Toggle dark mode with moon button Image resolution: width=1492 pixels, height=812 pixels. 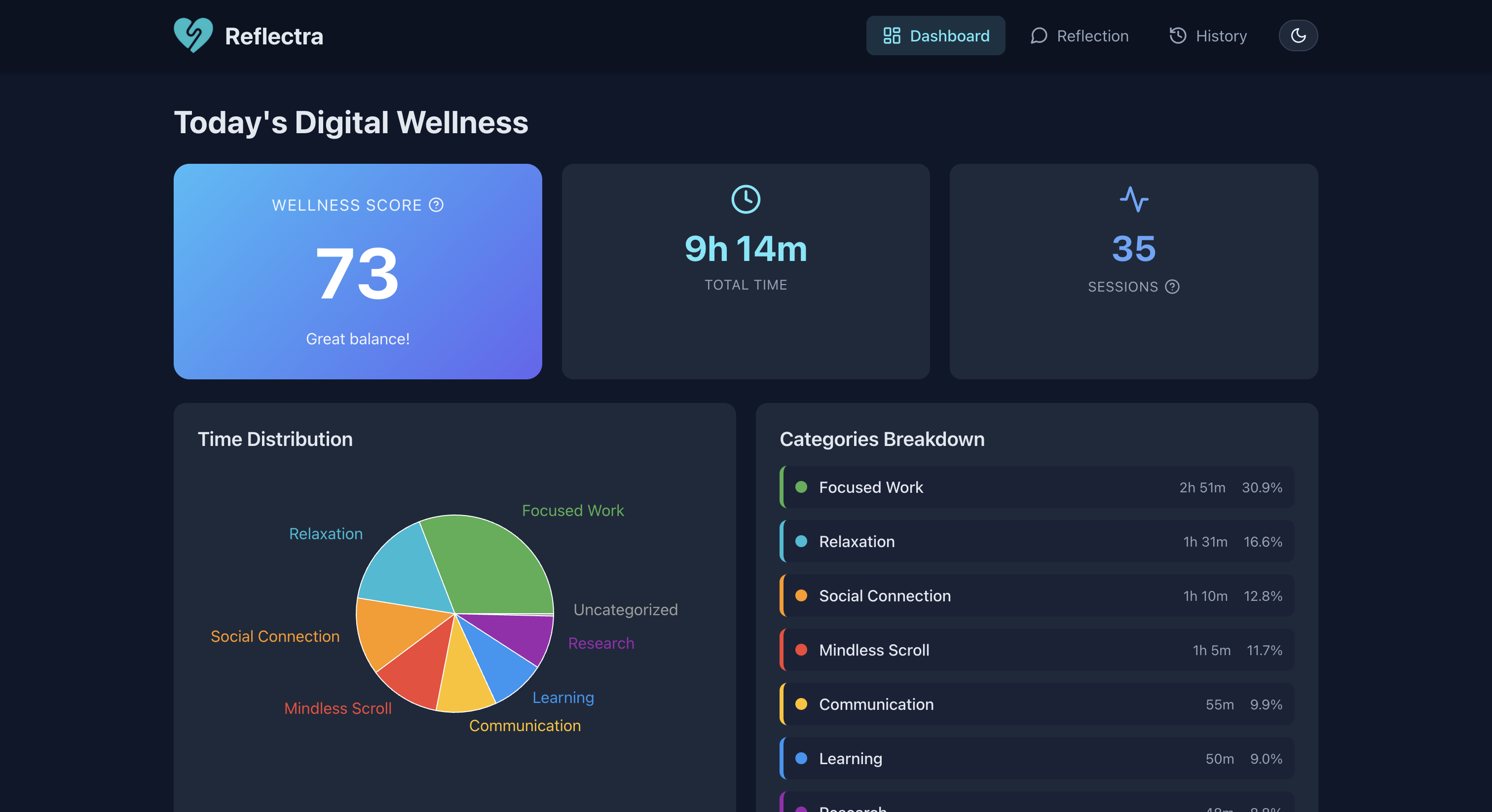click(1298, 36)
